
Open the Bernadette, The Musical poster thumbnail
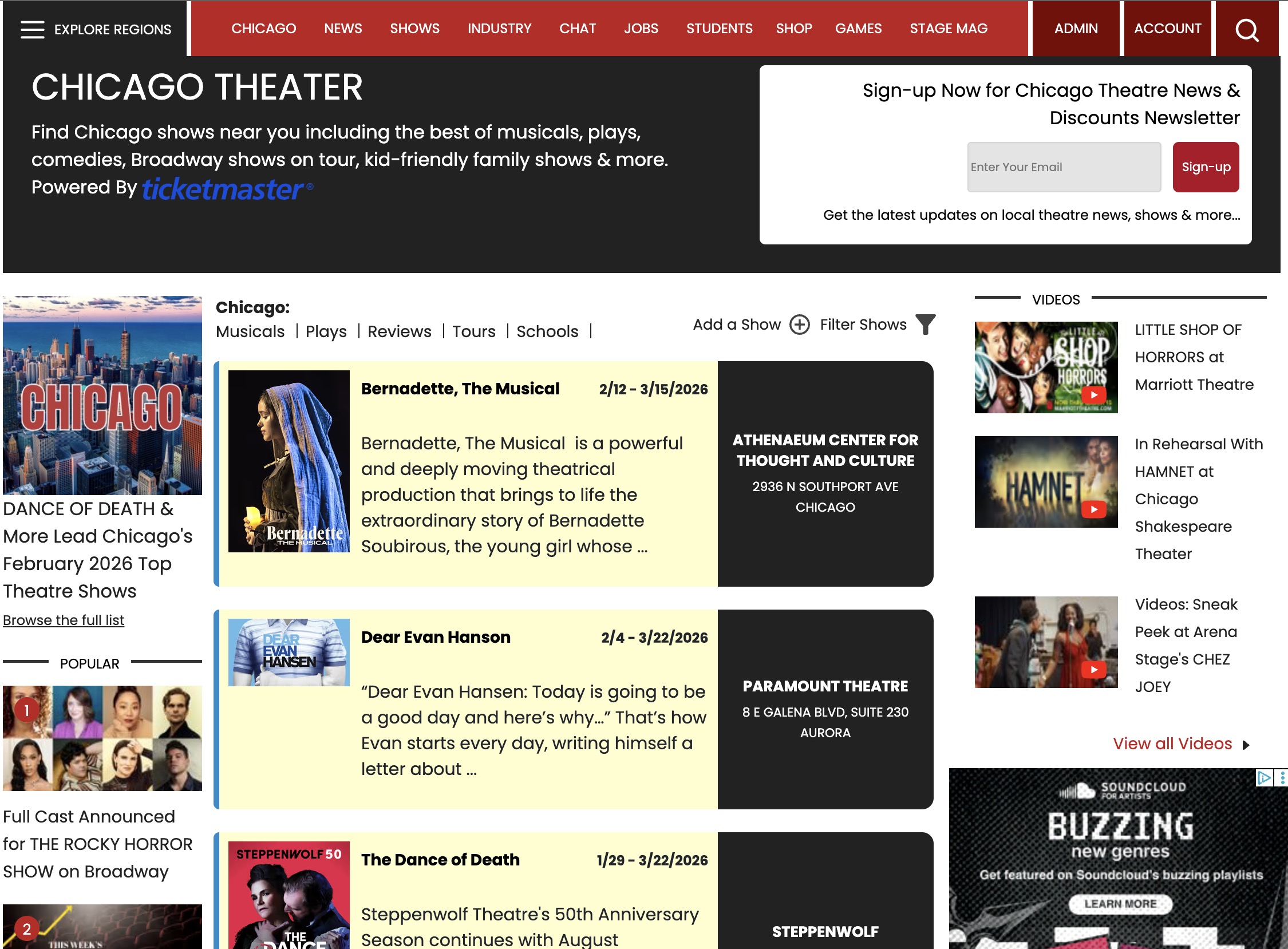(x=289, y=461)
